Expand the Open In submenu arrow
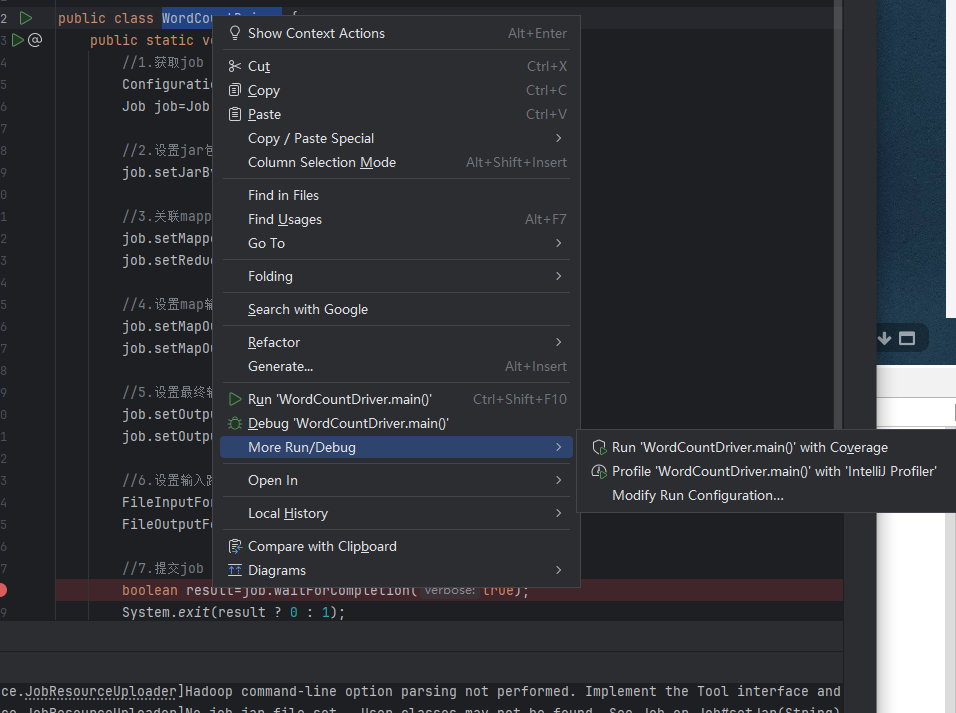The width and height of the screenshot is (956, 713). 558,480
